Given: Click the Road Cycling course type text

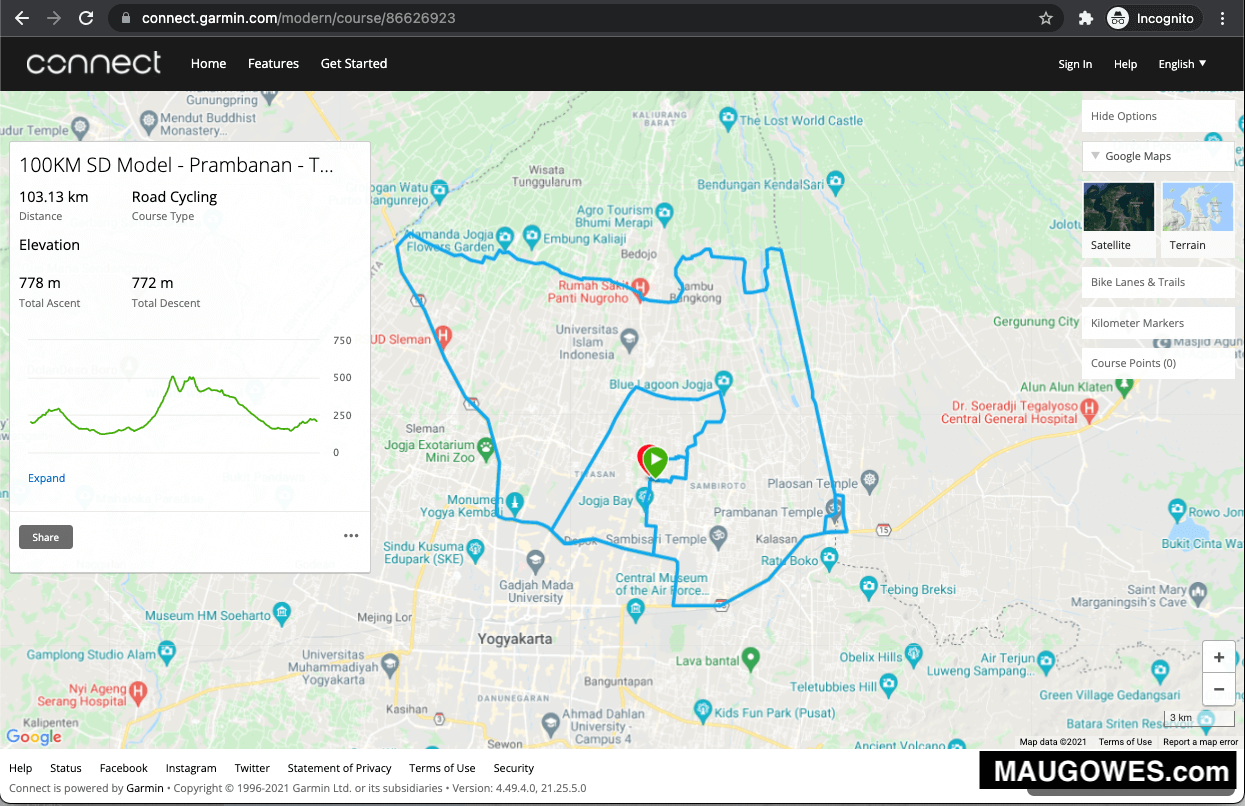Looking at the screenshot, I should coord(174,197).
